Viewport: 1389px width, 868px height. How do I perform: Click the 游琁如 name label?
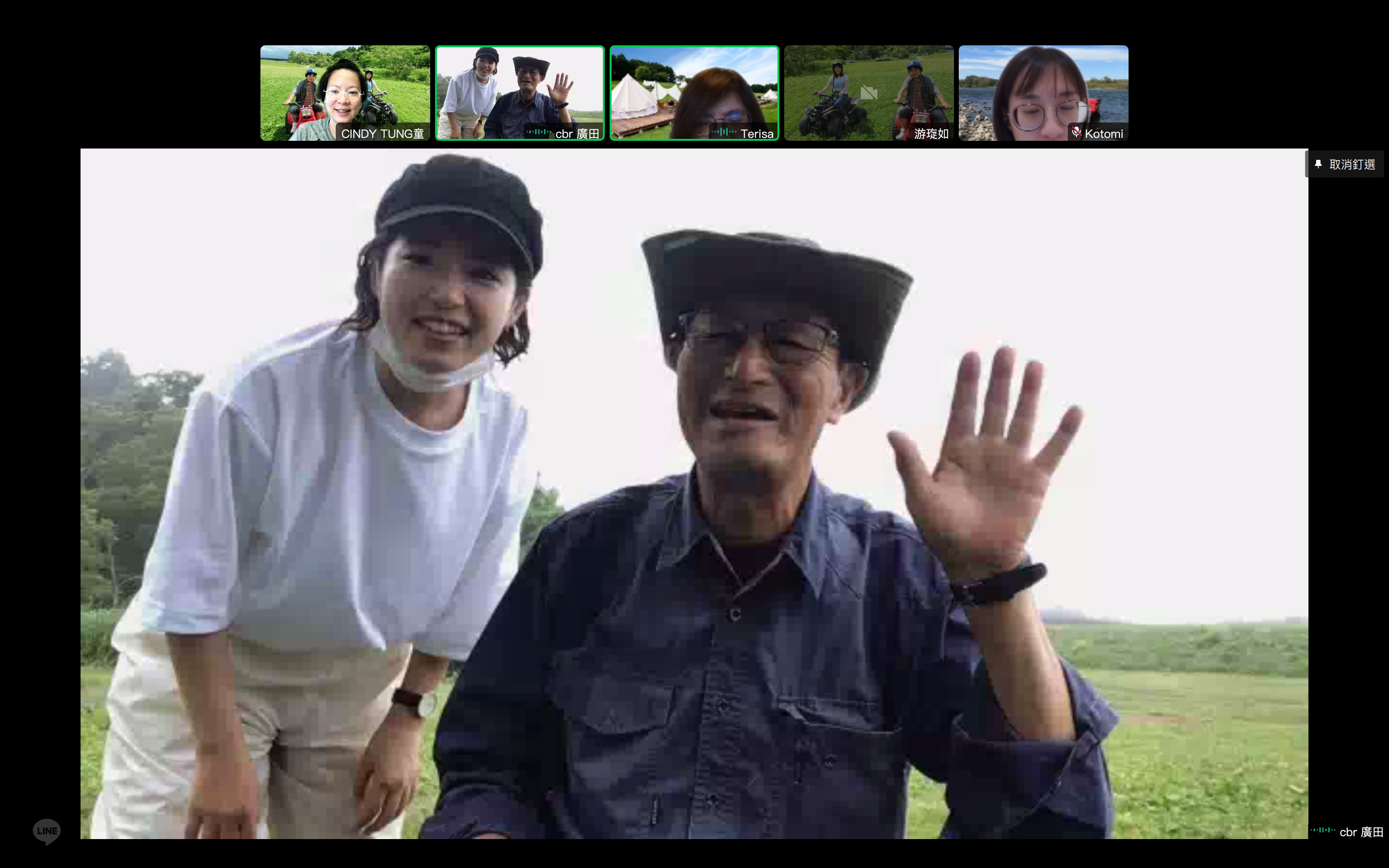coord(931,134)
